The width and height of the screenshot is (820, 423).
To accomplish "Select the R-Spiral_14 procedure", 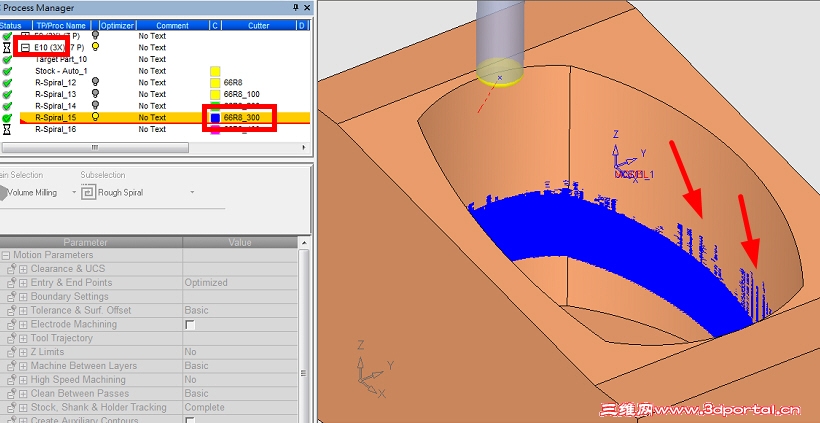I will pyautogui.click(x=55, y=106).
